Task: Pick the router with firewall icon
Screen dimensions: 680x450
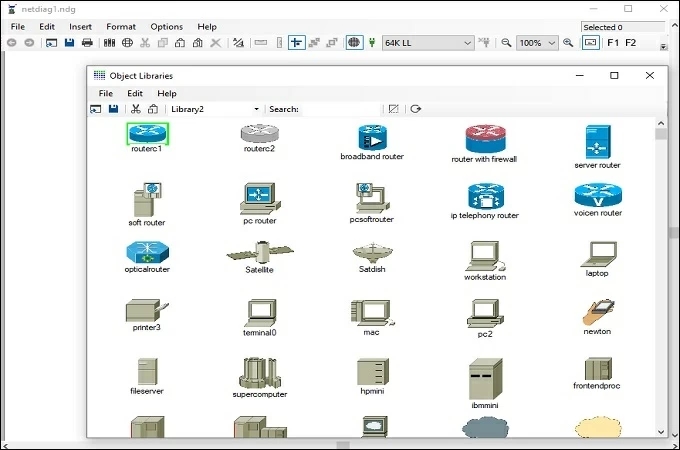Action: pyautogui.click(x=485, y=139)
